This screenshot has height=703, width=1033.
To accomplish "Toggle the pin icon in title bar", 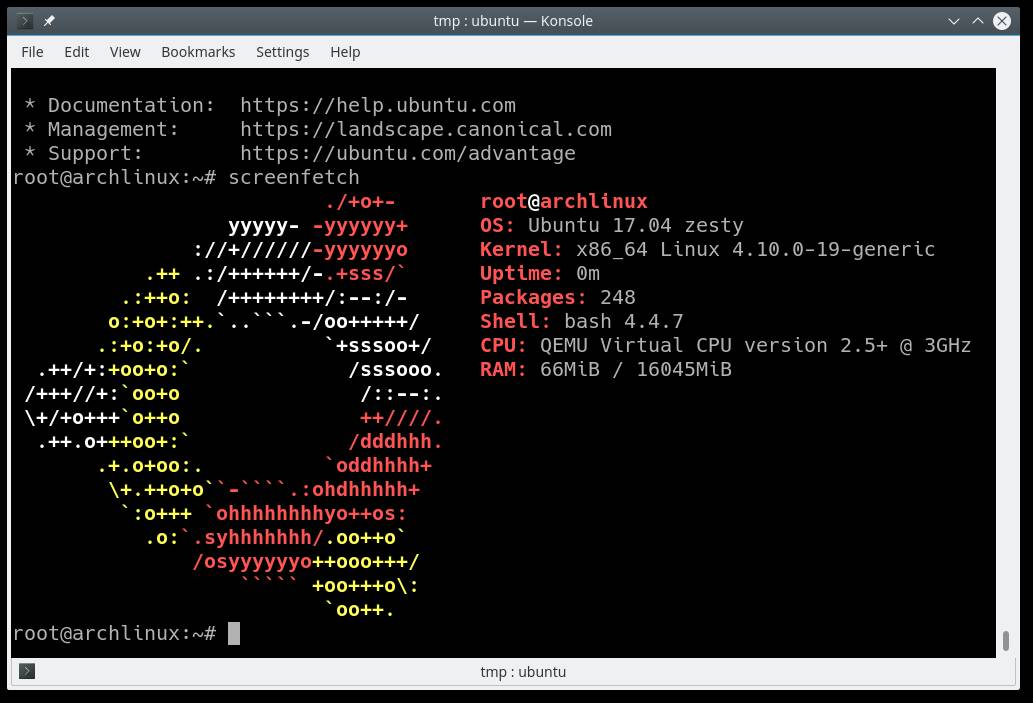I will pyautogui.click(x=49, y=21).
